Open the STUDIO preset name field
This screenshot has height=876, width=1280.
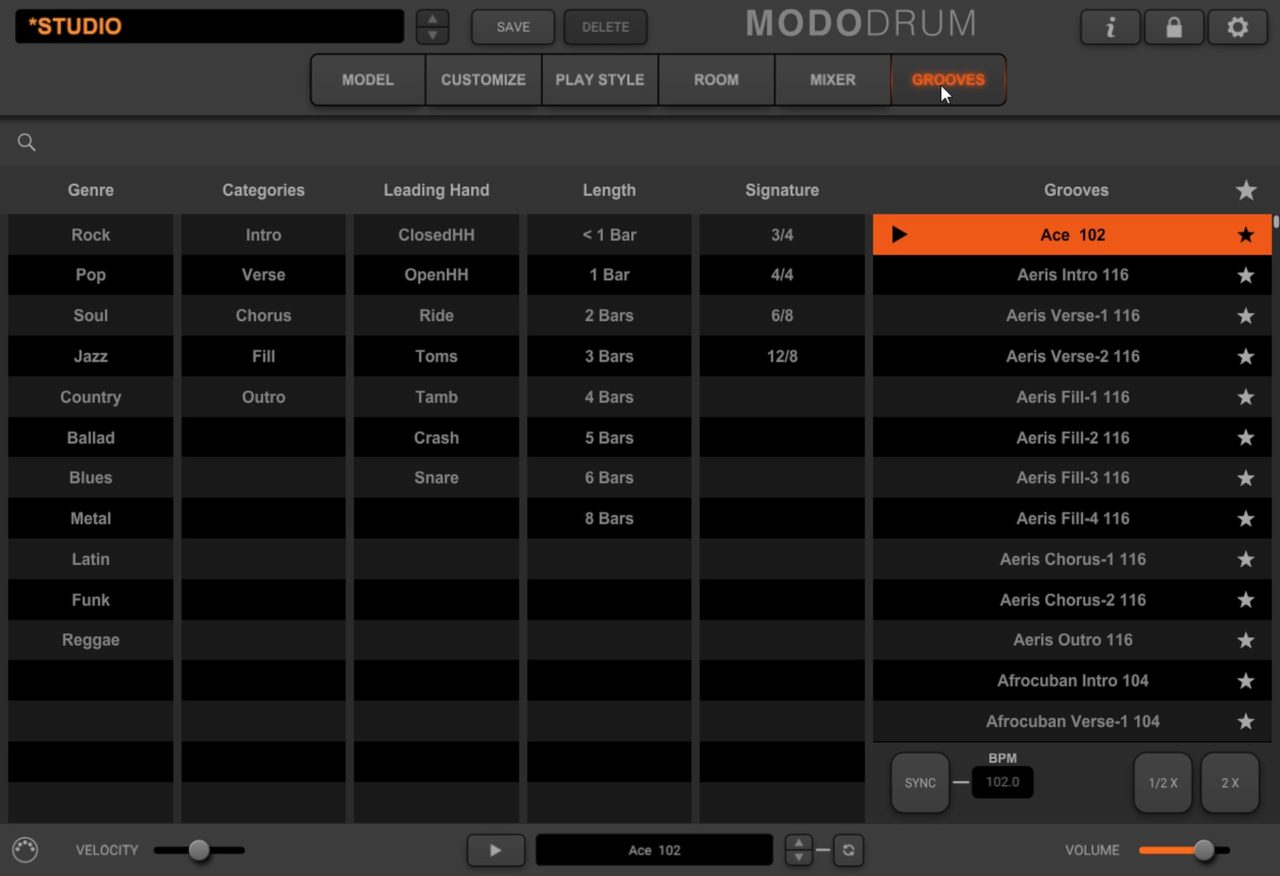210,27
